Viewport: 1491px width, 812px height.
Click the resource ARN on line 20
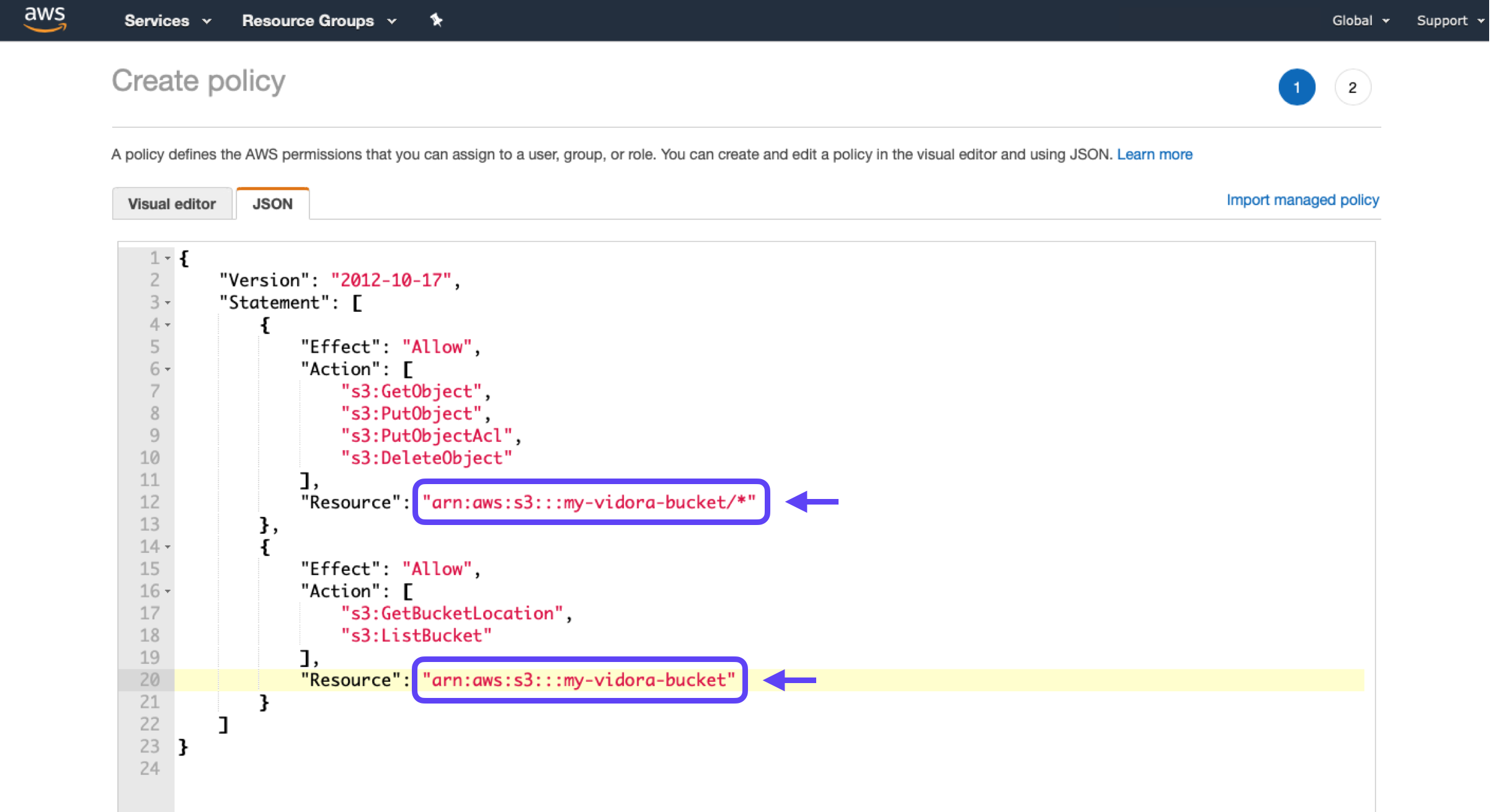tap(579, 680)
